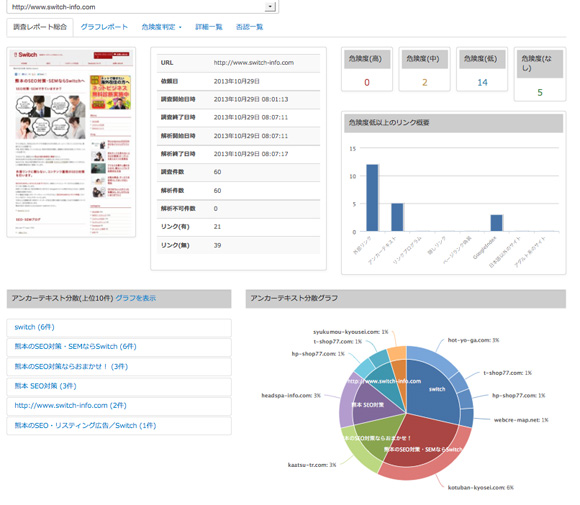This screenshot has width=580, height=505.
Task: Click the 危険度(なし) count of 5
Action: click(540, 92)
